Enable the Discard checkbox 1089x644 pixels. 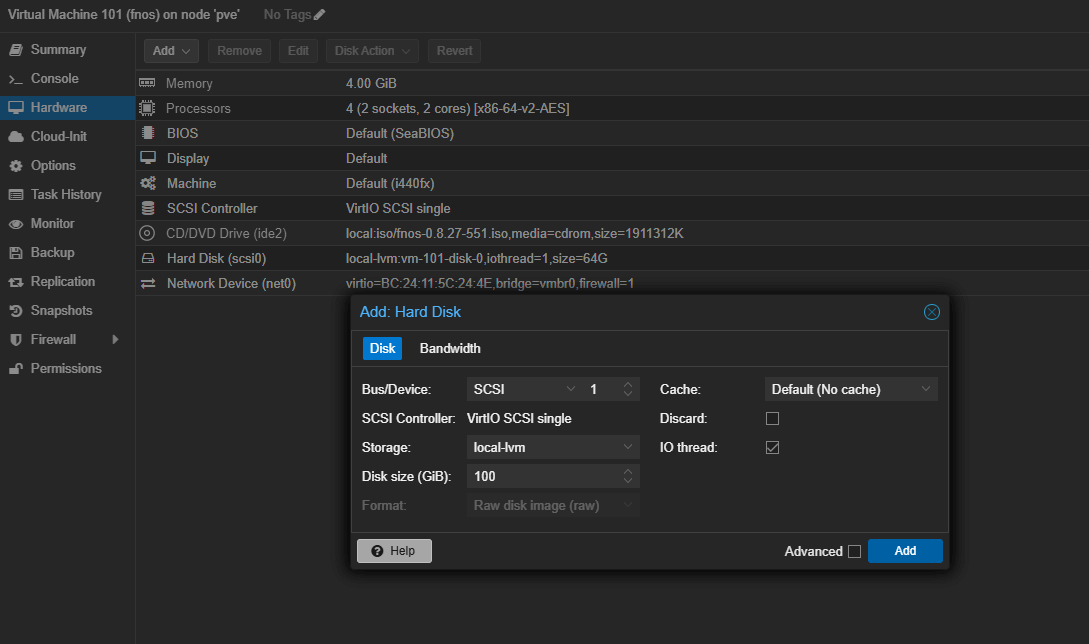pos(772,419)
